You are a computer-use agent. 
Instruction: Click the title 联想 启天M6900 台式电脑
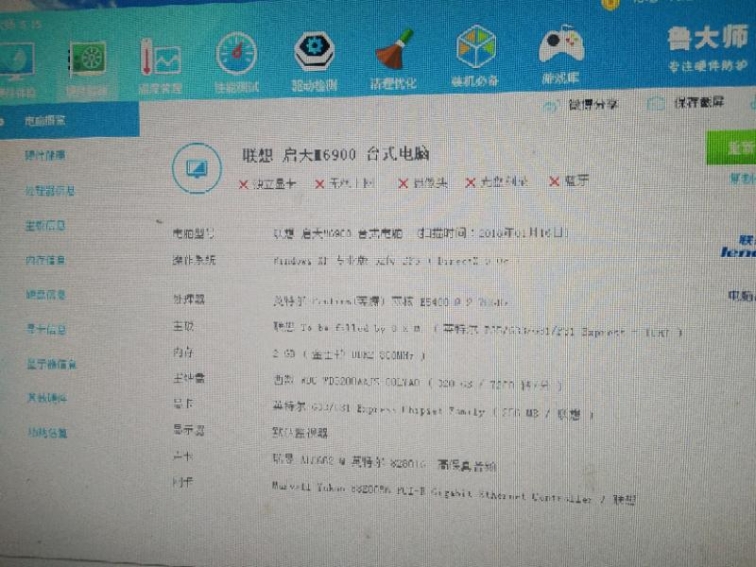[x=336, y=155]
